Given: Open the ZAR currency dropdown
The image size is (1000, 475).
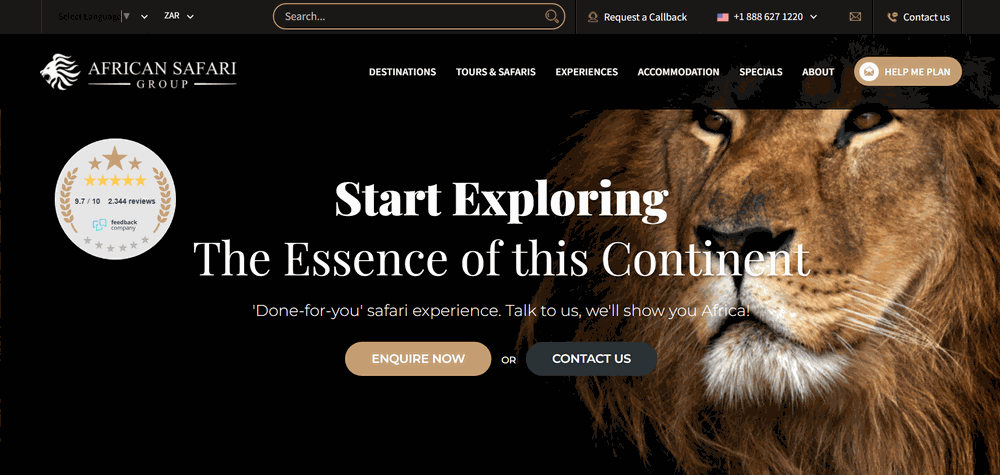Looking at the screenshot, I should (179, 17).
